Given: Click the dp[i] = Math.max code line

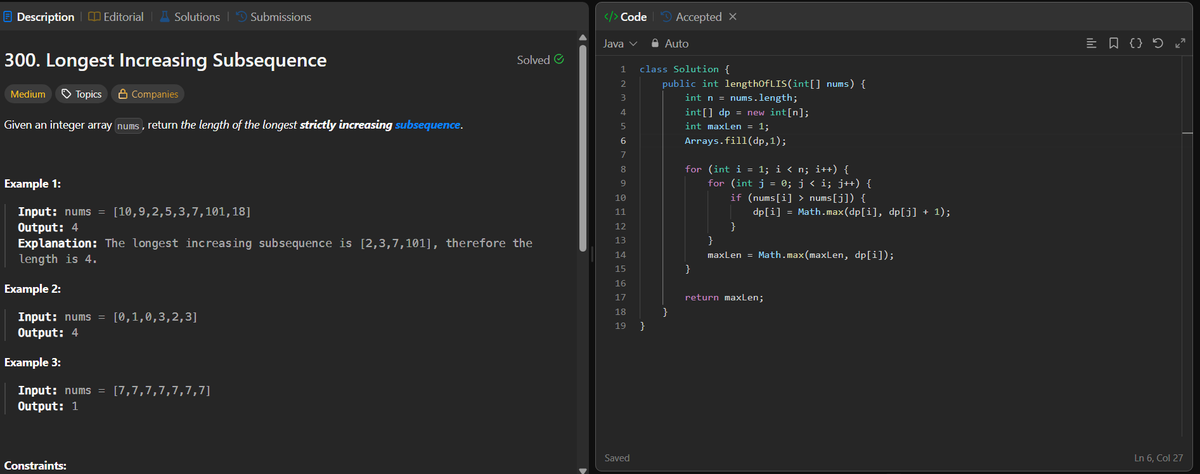Looking at the screenshot, I should pos(851,212).
